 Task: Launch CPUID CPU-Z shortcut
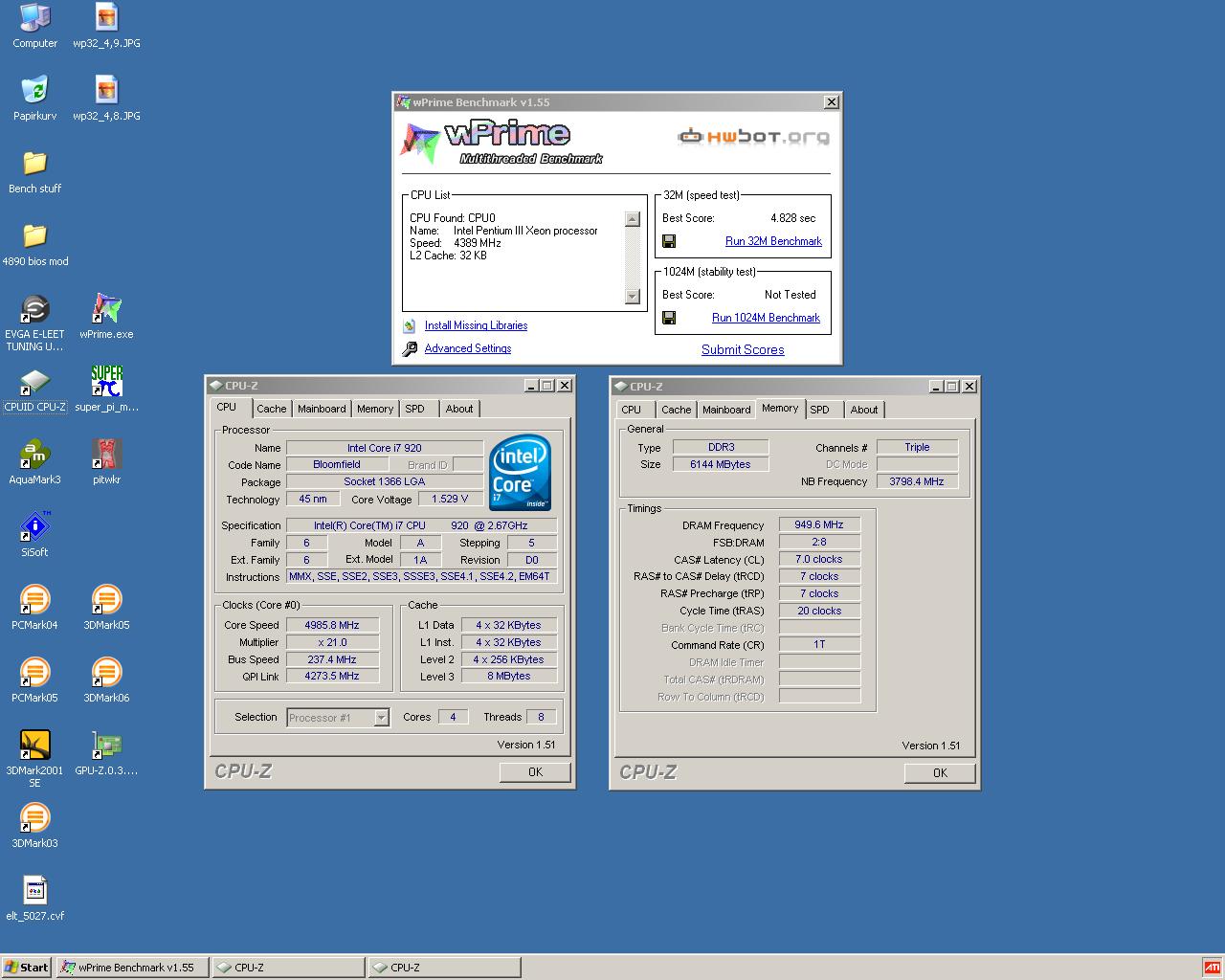click(34, 390)
